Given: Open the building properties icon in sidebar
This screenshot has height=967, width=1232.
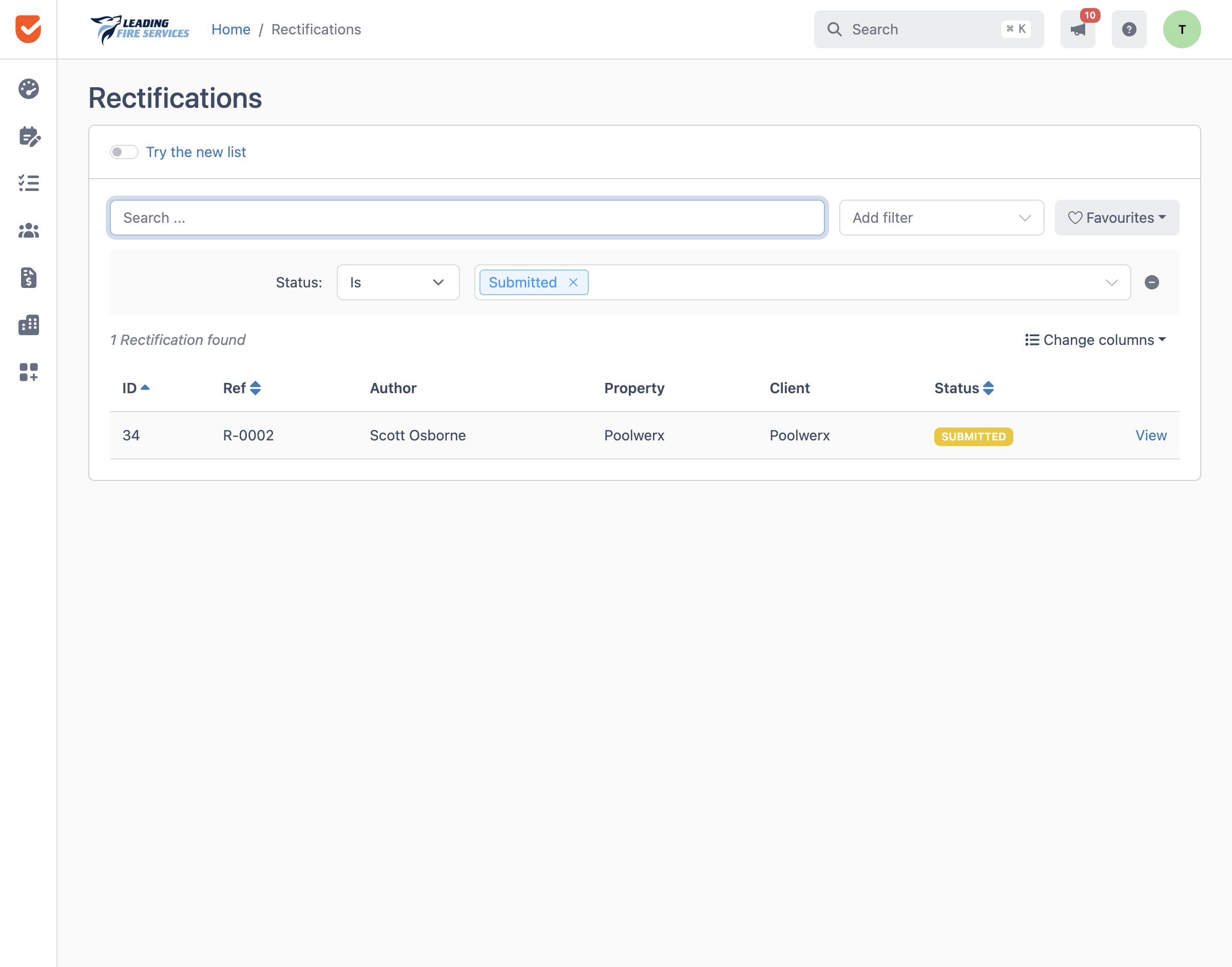Looking at the screenshot, I should pyautogui.click(x=28, y=325).
